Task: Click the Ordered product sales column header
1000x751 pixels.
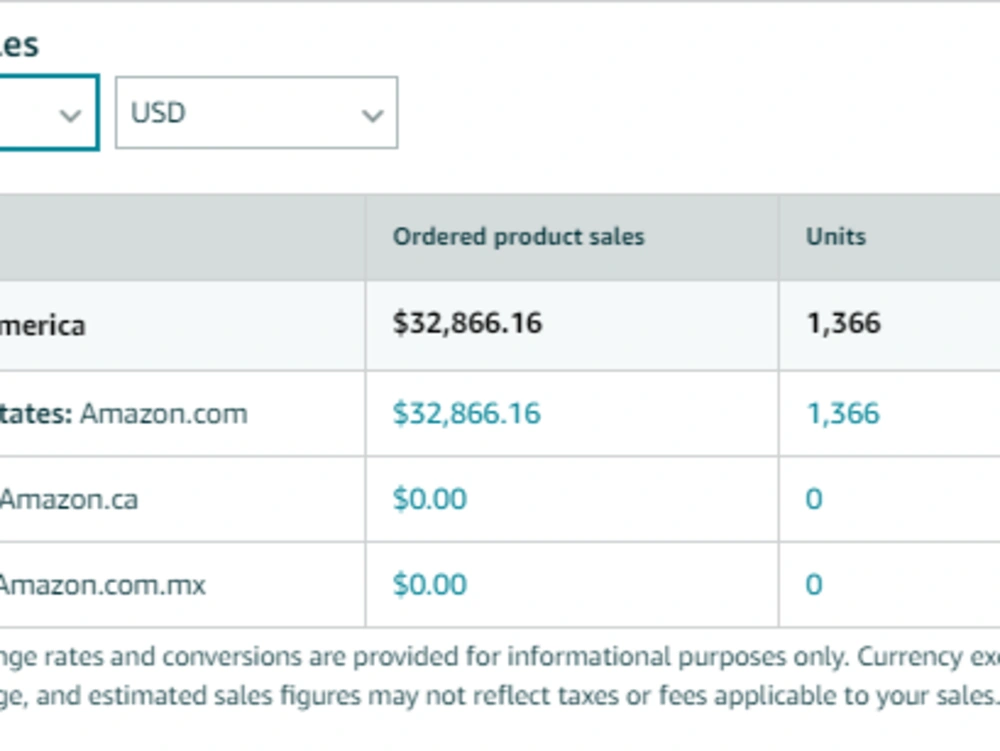Action: pyautogui.click(x=518, y=237)
